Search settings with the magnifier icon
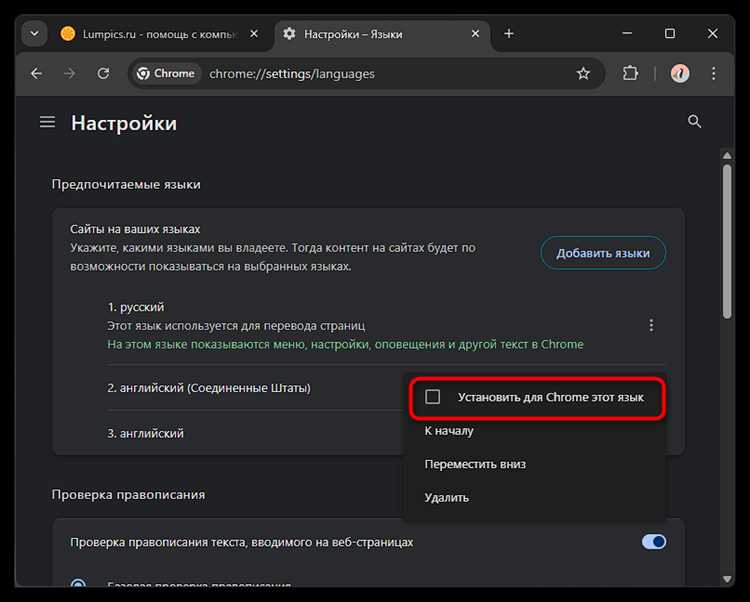 tap(695, 121)
